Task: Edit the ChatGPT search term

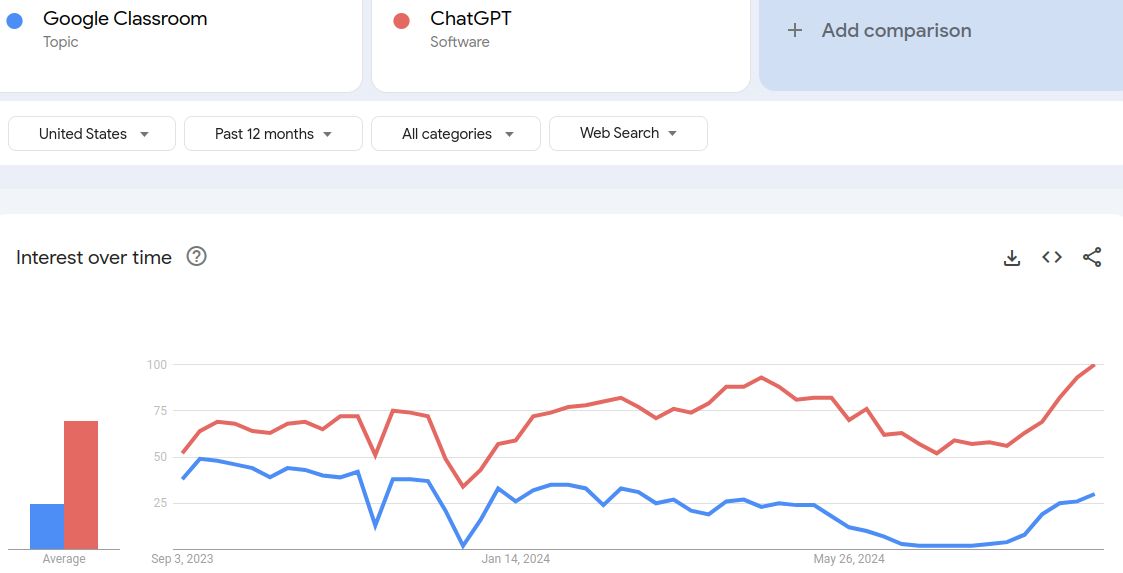Action: tap(471, 19)
